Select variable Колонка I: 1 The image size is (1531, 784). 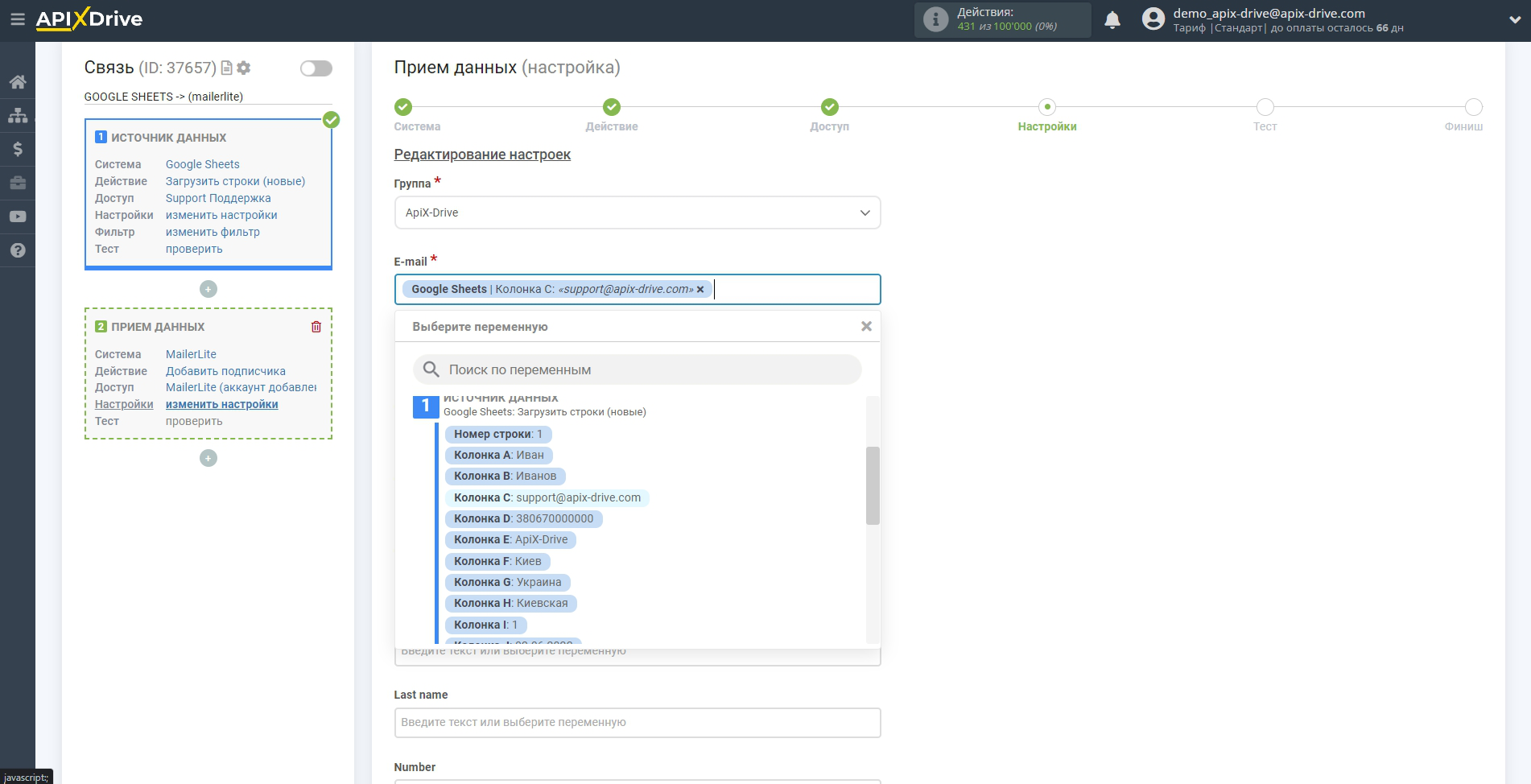point(486,625)
